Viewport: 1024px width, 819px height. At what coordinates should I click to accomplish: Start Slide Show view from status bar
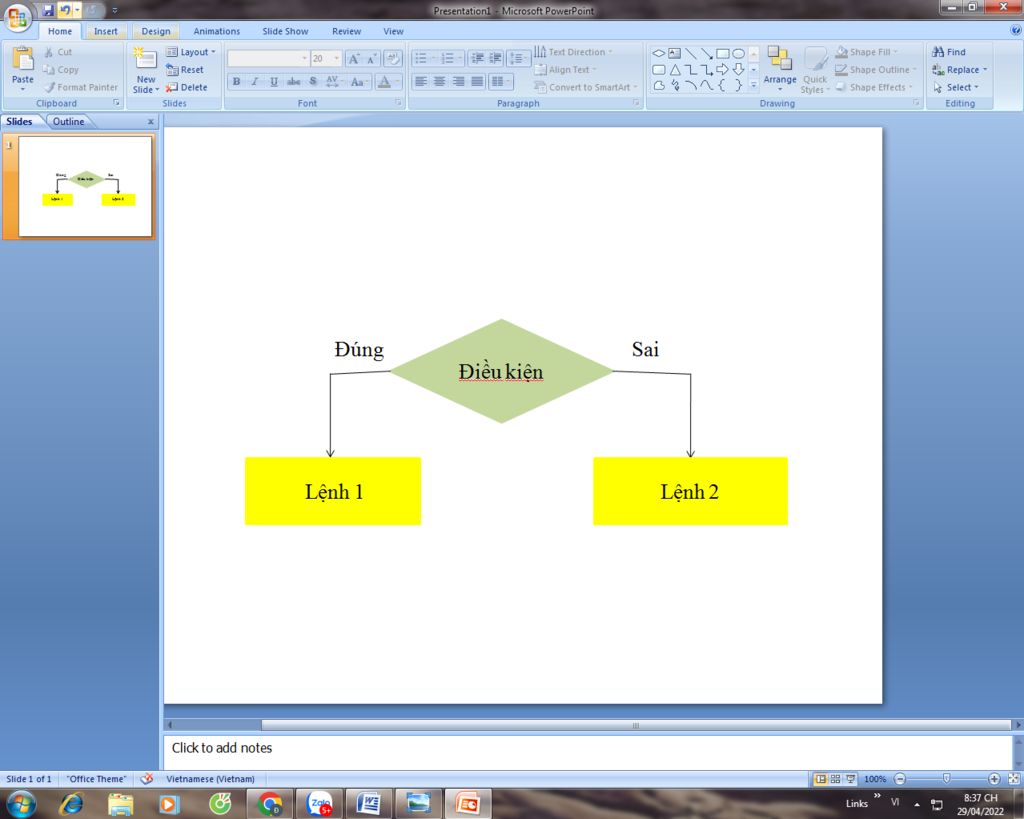pos(850,779)
